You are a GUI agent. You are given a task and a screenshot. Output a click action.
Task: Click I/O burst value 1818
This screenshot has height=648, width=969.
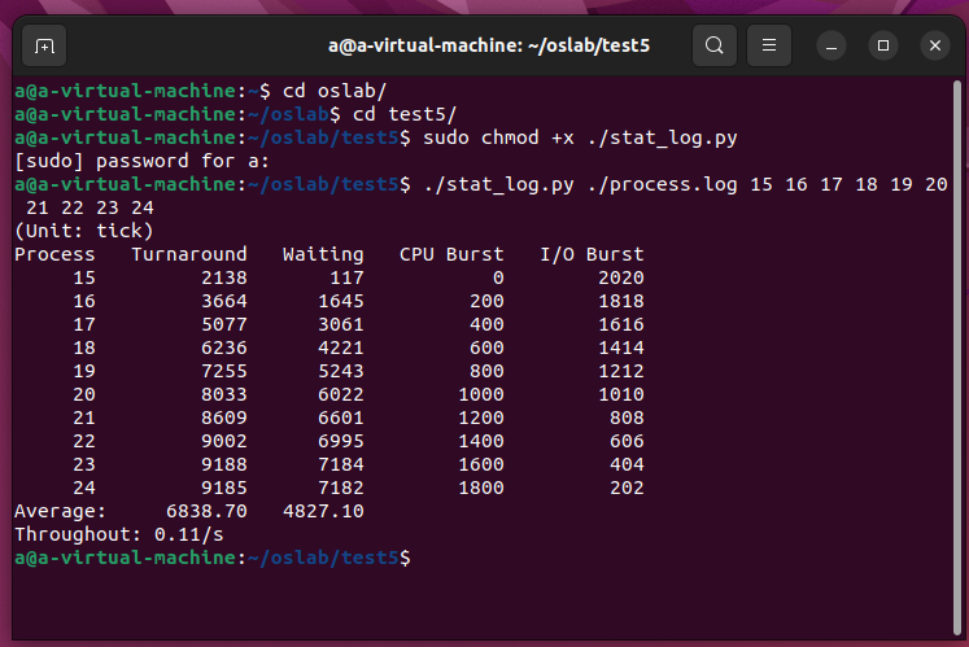(620, 301)
